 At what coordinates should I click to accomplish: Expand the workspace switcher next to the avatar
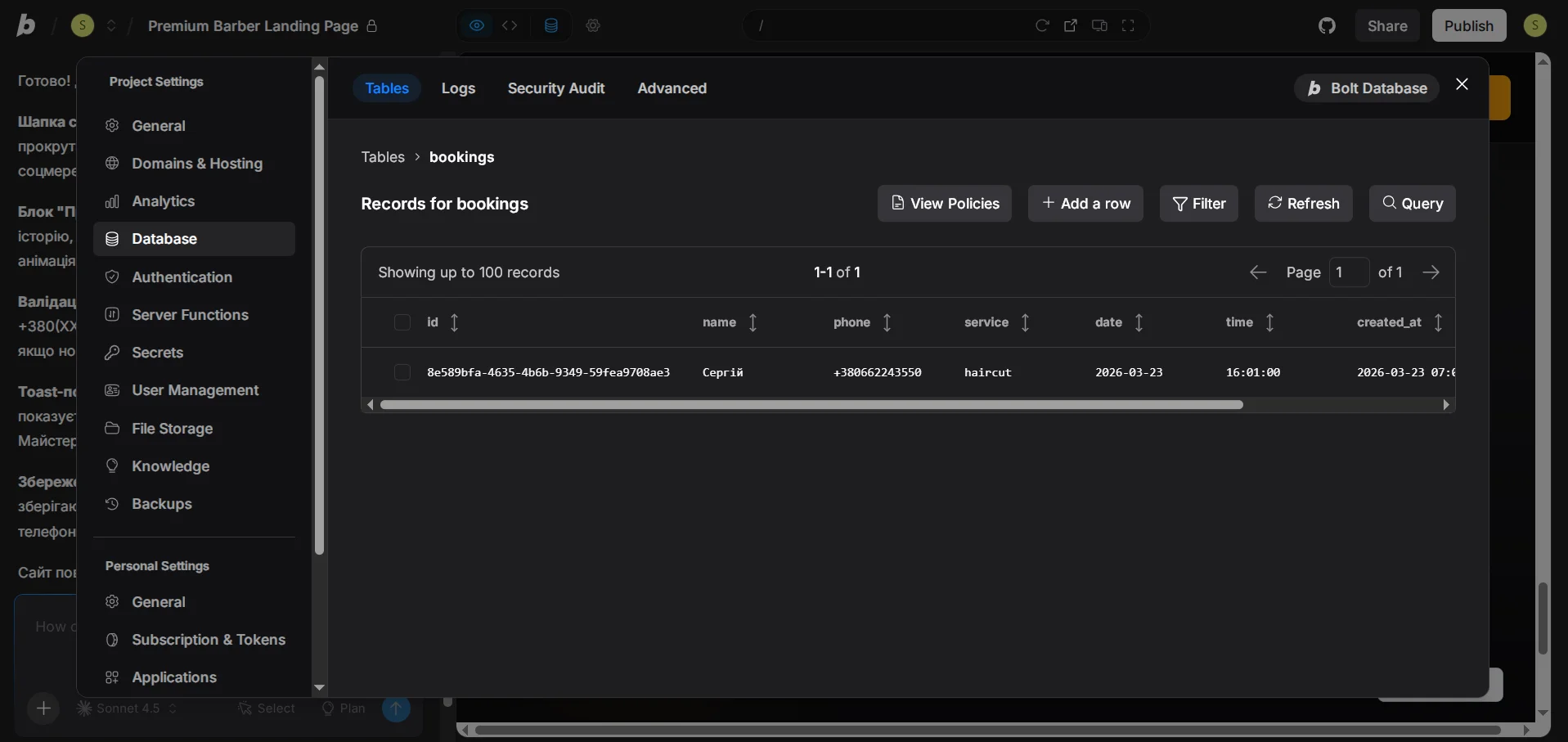point(112,25)
